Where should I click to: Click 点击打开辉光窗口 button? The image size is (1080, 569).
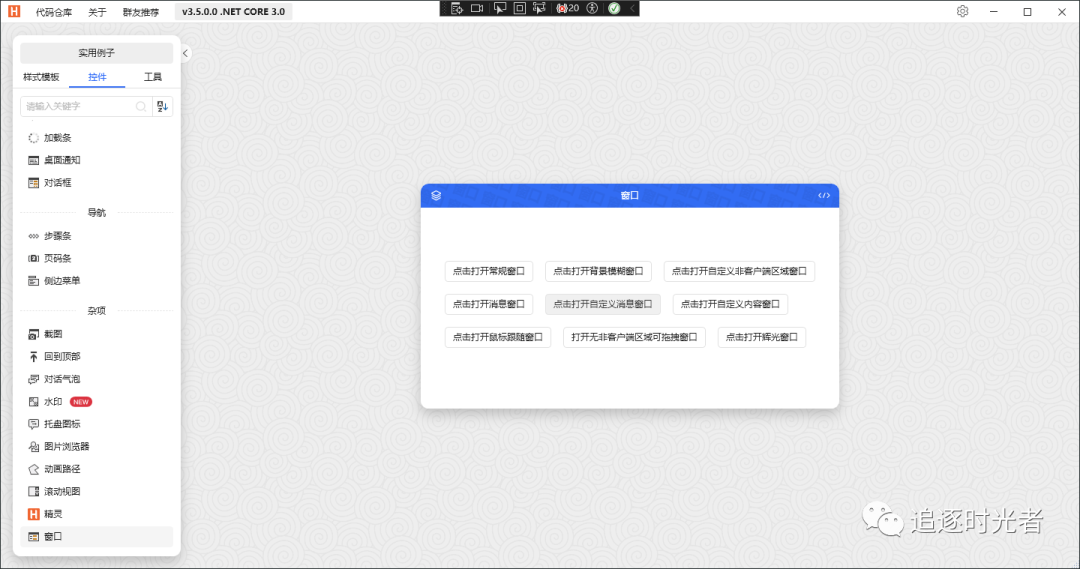[761, 337]
